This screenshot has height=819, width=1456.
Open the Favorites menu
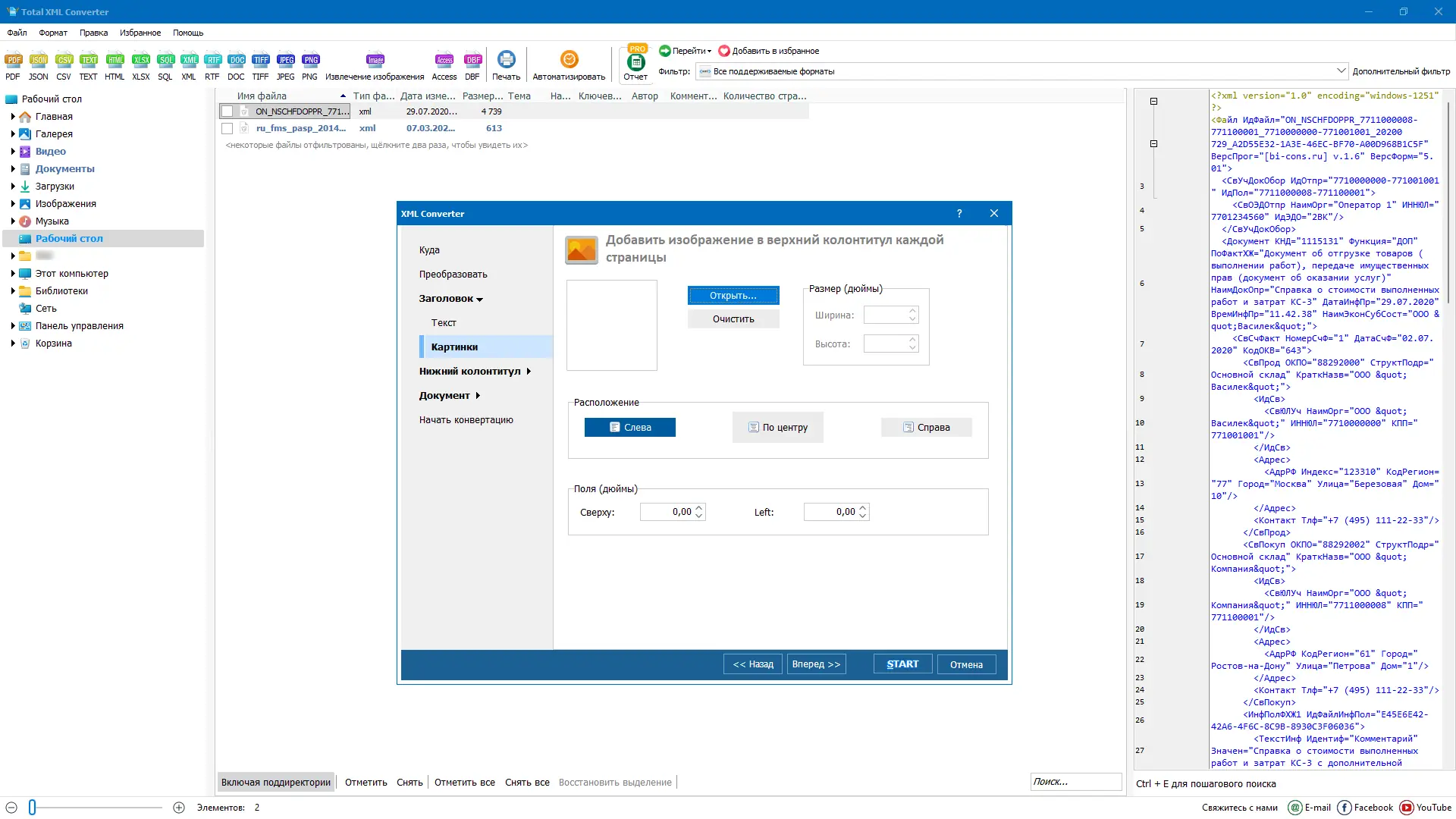pyautogui.click(x=140, y=33)
